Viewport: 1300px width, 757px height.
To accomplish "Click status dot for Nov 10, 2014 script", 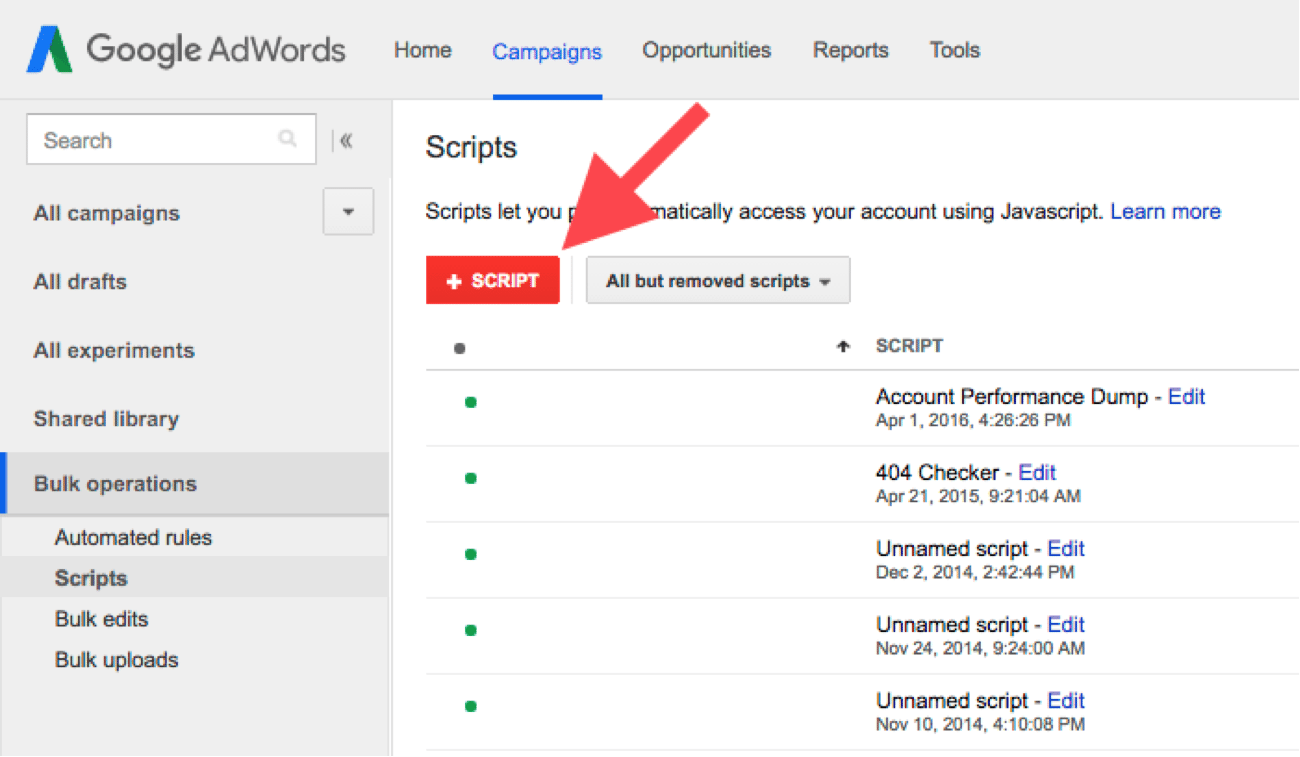I will pyautogui.click(x=470, y=706).
